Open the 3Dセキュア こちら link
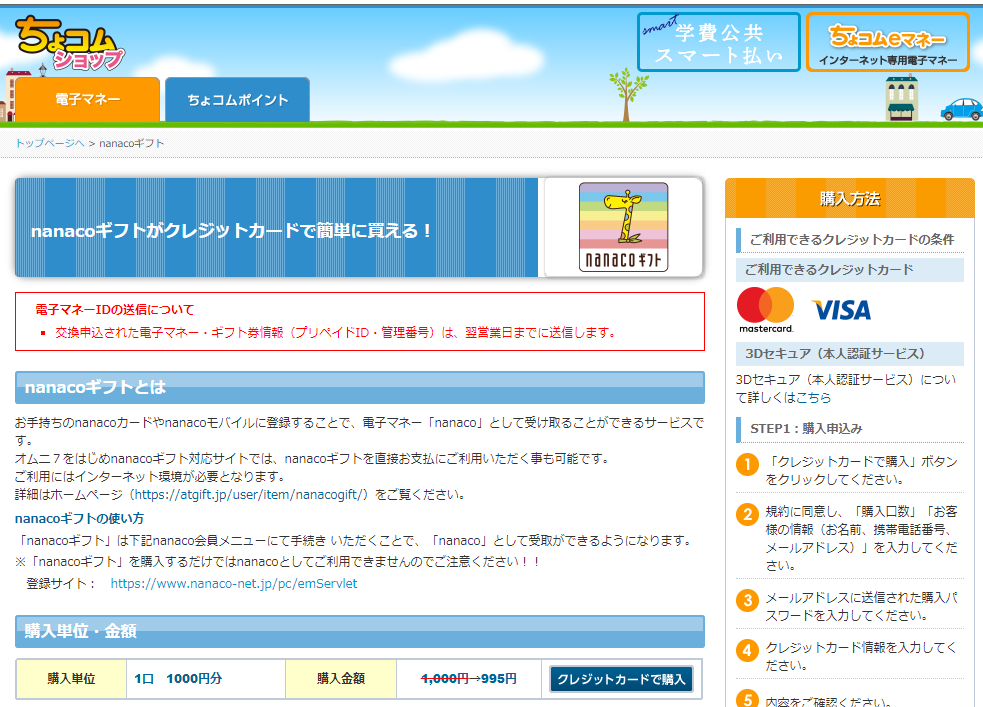 pyautogui.click(x=813, y=397)
